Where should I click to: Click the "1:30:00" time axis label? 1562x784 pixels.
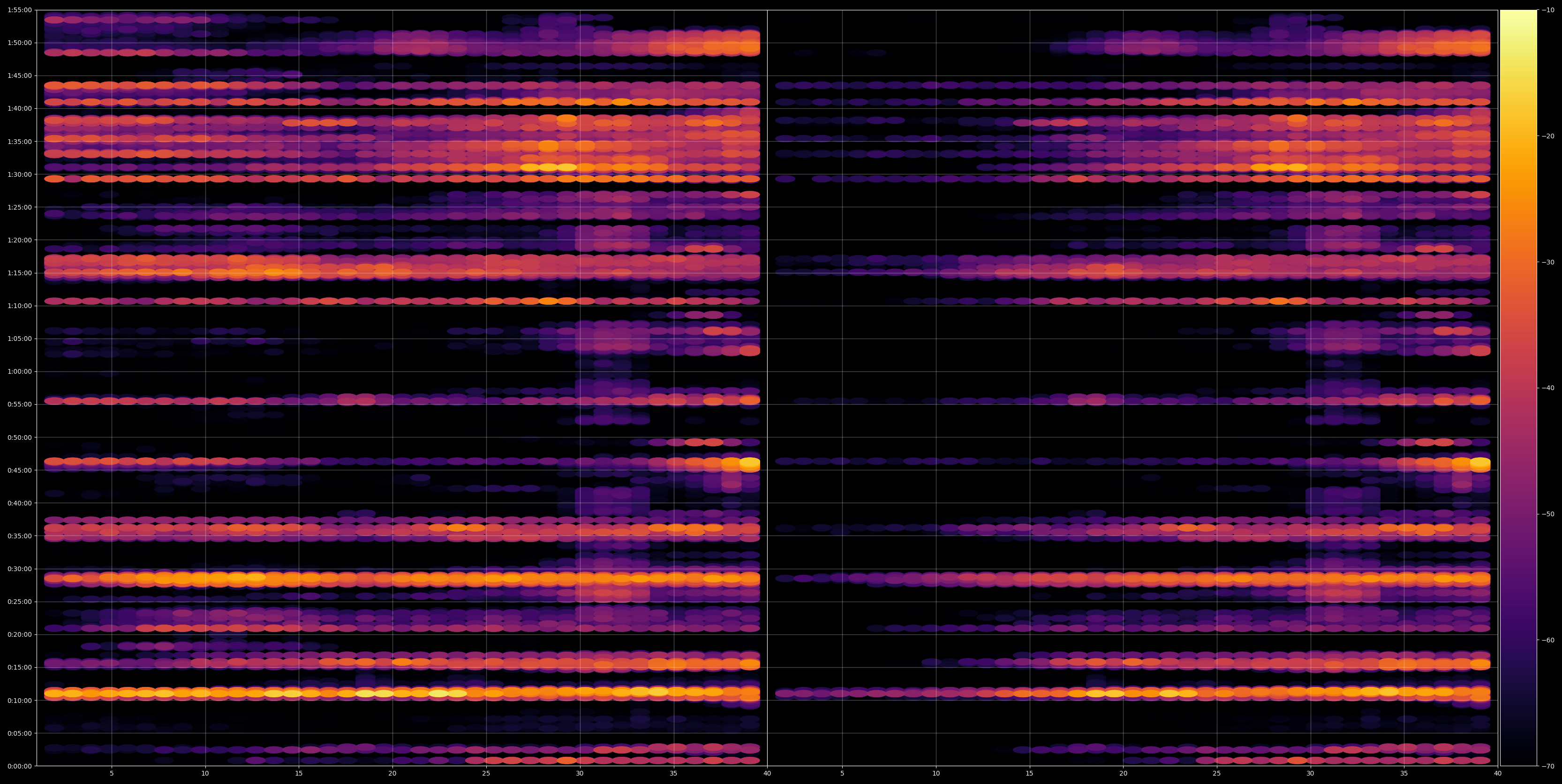(x=20, y=174)
